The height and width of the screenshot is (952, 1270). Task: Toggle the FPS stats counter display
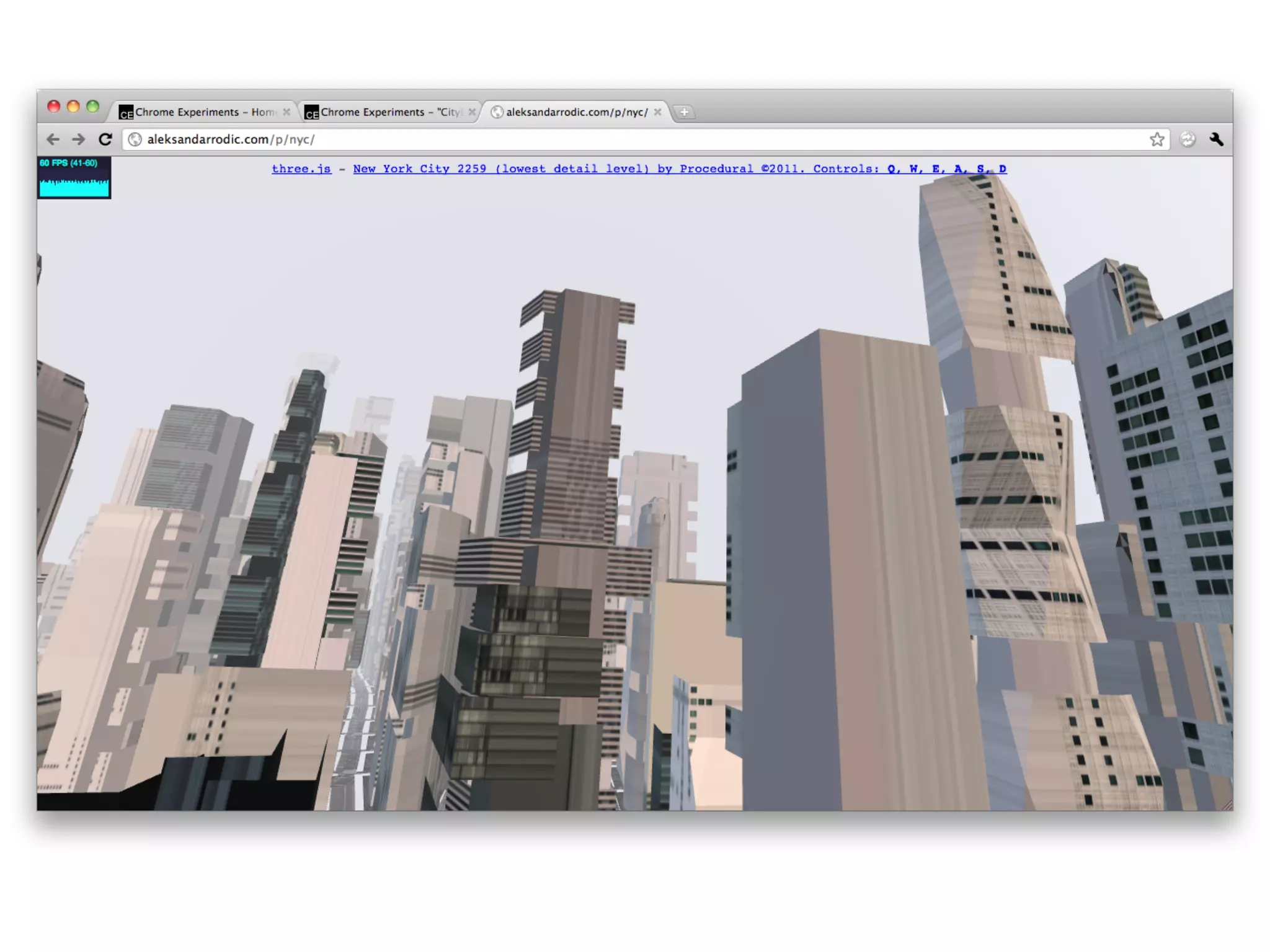[x=74, y=178]
